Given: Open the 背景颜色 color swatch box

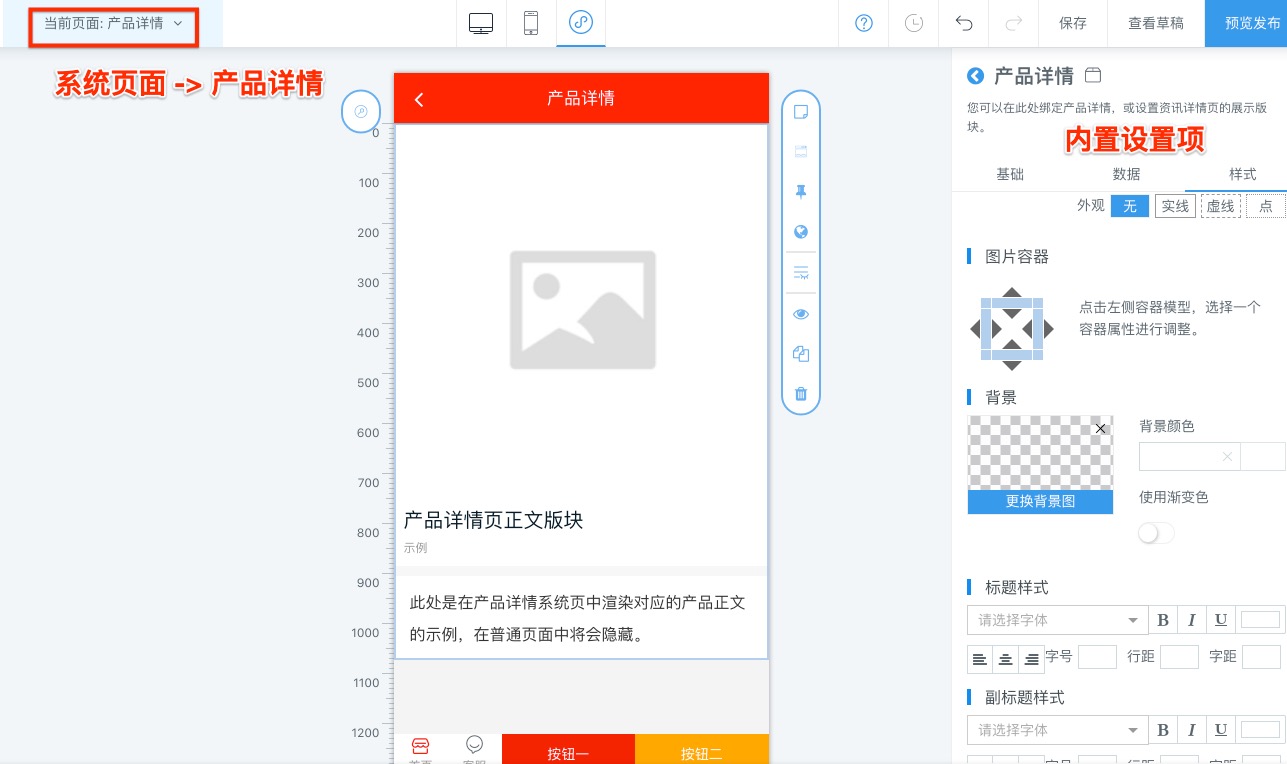Looking at the screenshot, I should [x=1263, y=457].
